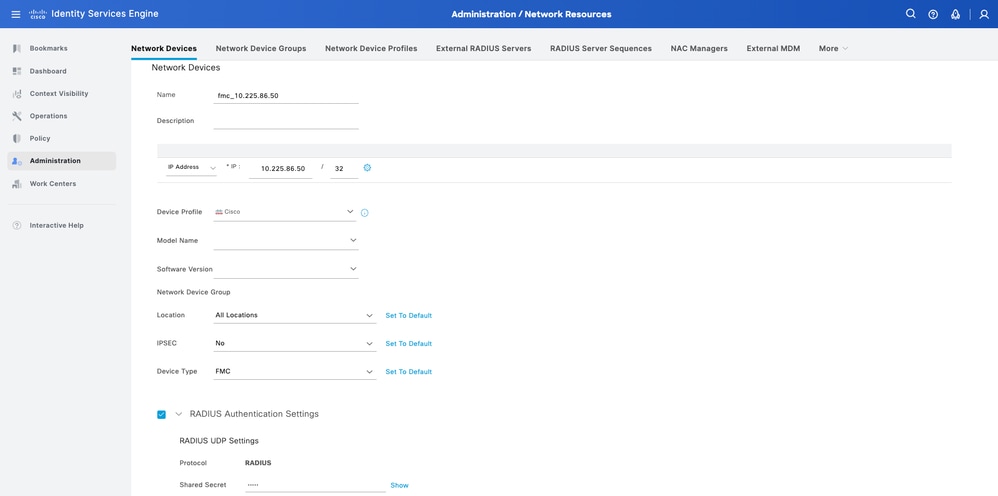Image resolution: width=998 pixels, height=496 pixels.
Task: Open the Model Name dropdown
Action: click(x=286, y=241)
